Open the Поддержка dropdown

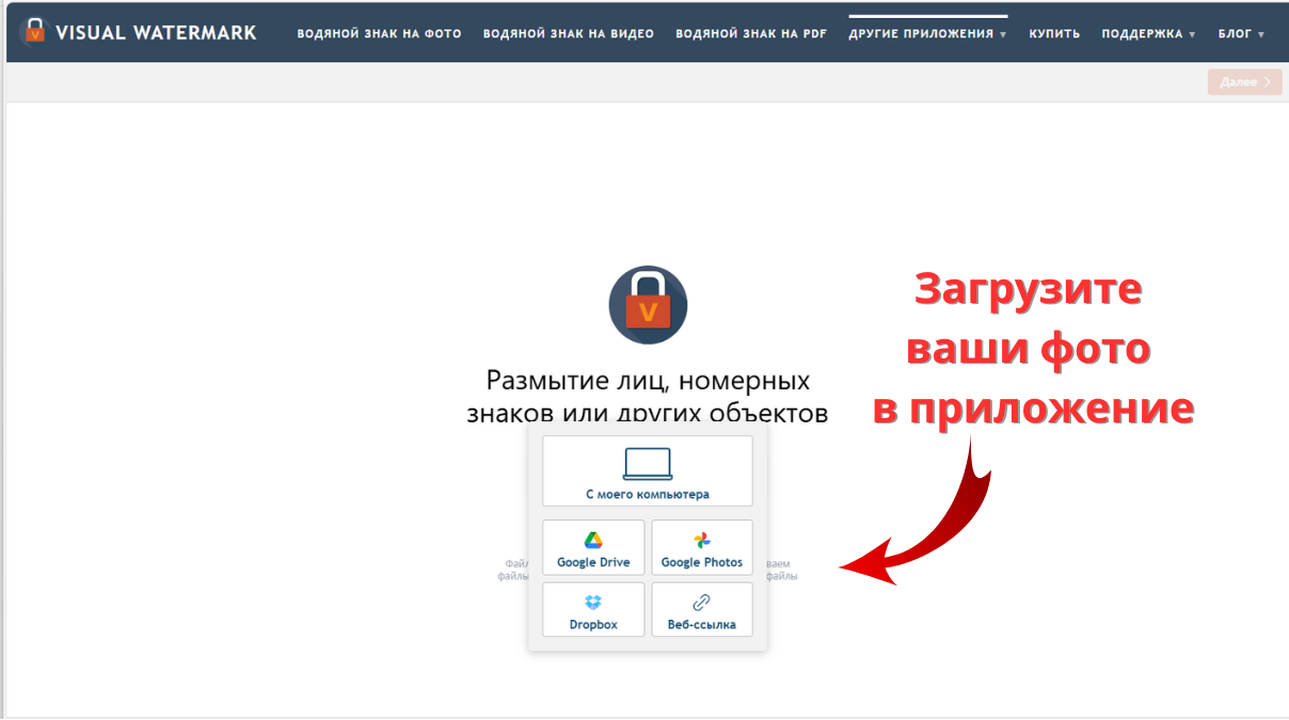pyautogui.click(x=1148, y=34)
